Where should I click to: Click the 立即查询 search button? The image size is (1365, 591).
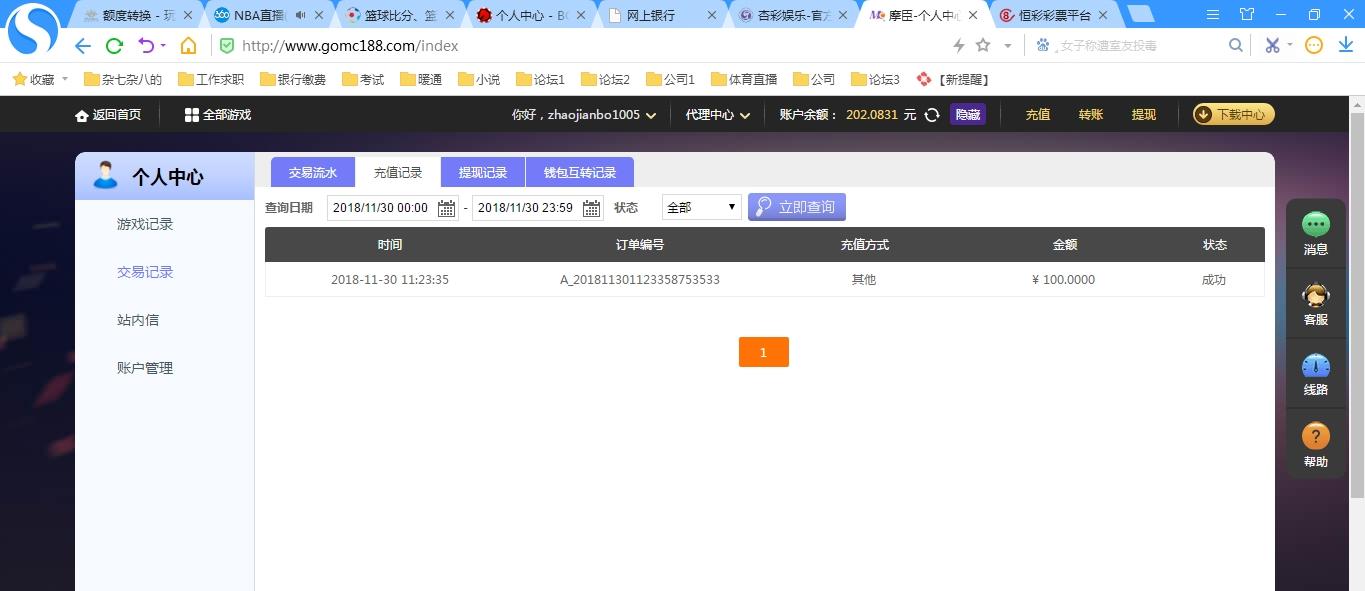(x=796, y=207)
